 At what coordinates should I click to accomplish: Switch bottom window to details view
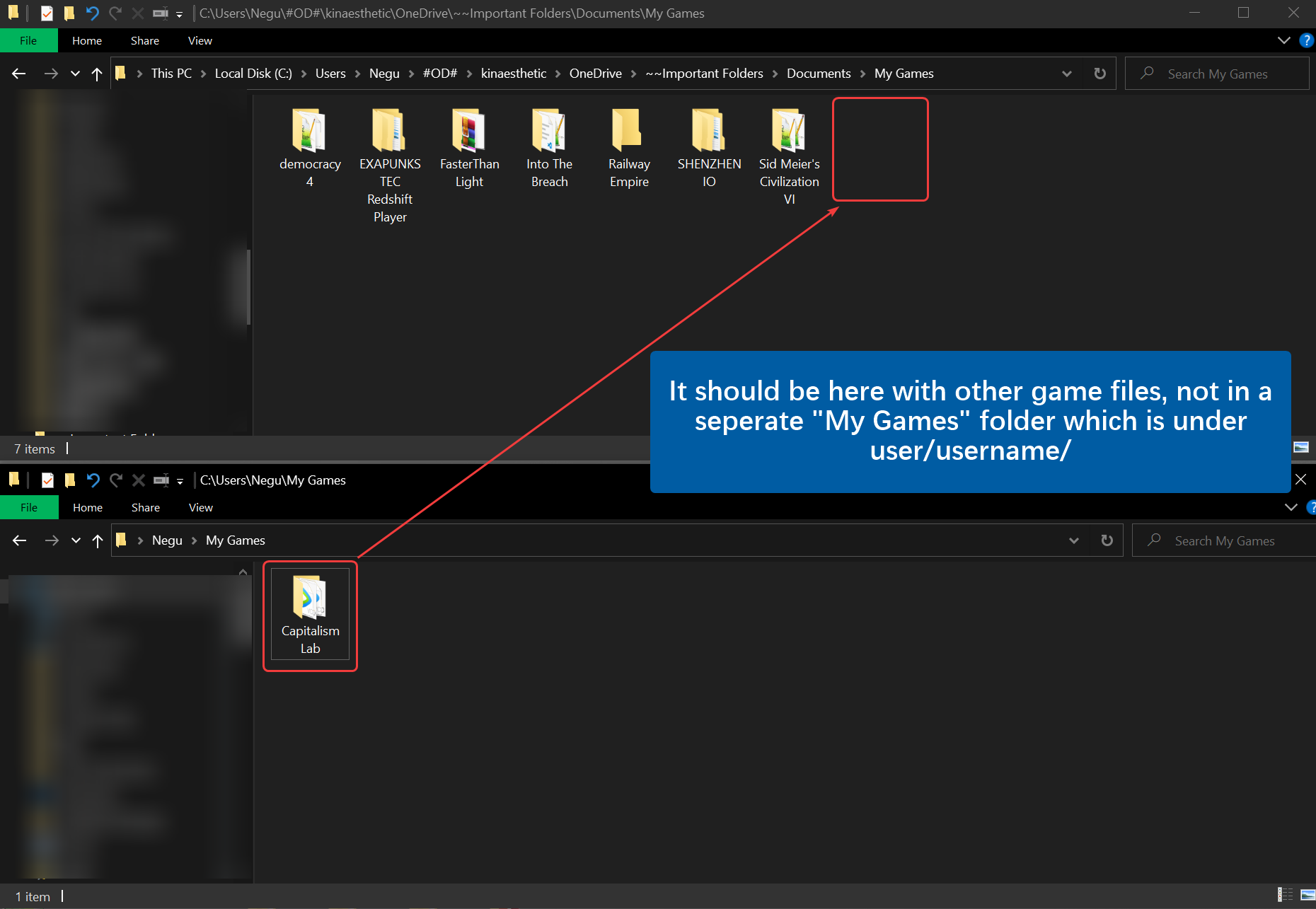pyautogui.click(x=1285, y=895)
